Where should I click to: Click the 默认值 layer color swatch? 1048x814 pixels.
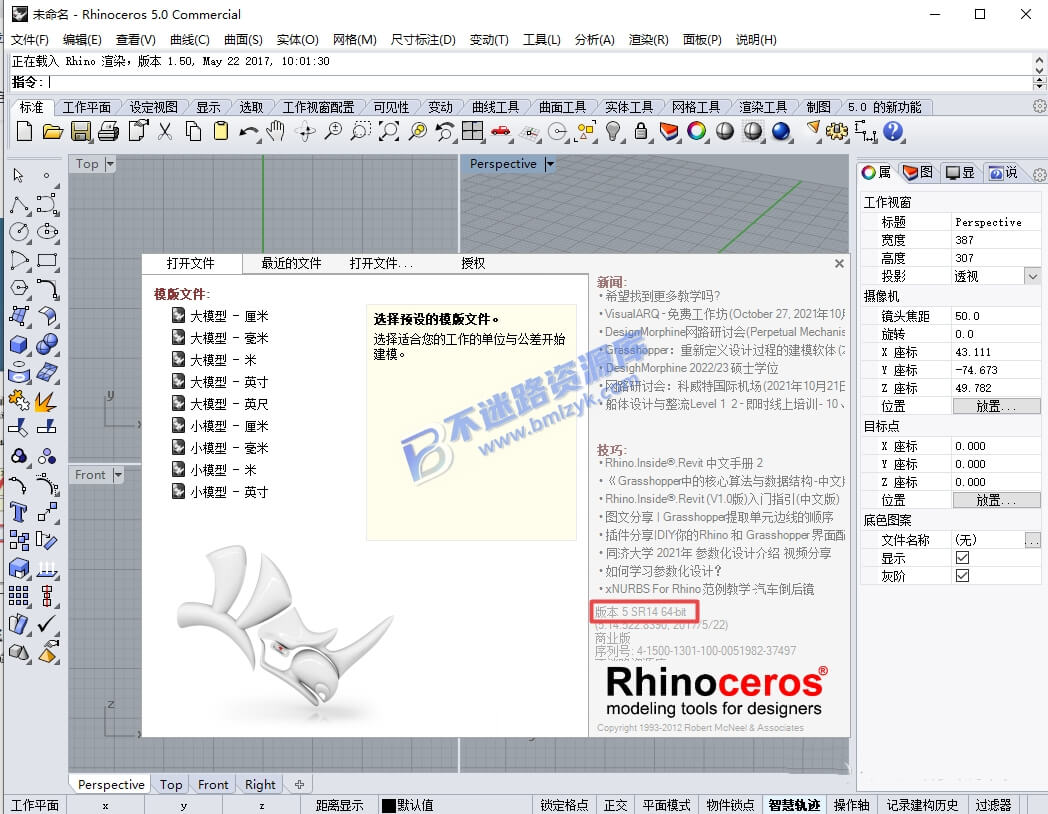click(x=388, y=805)
